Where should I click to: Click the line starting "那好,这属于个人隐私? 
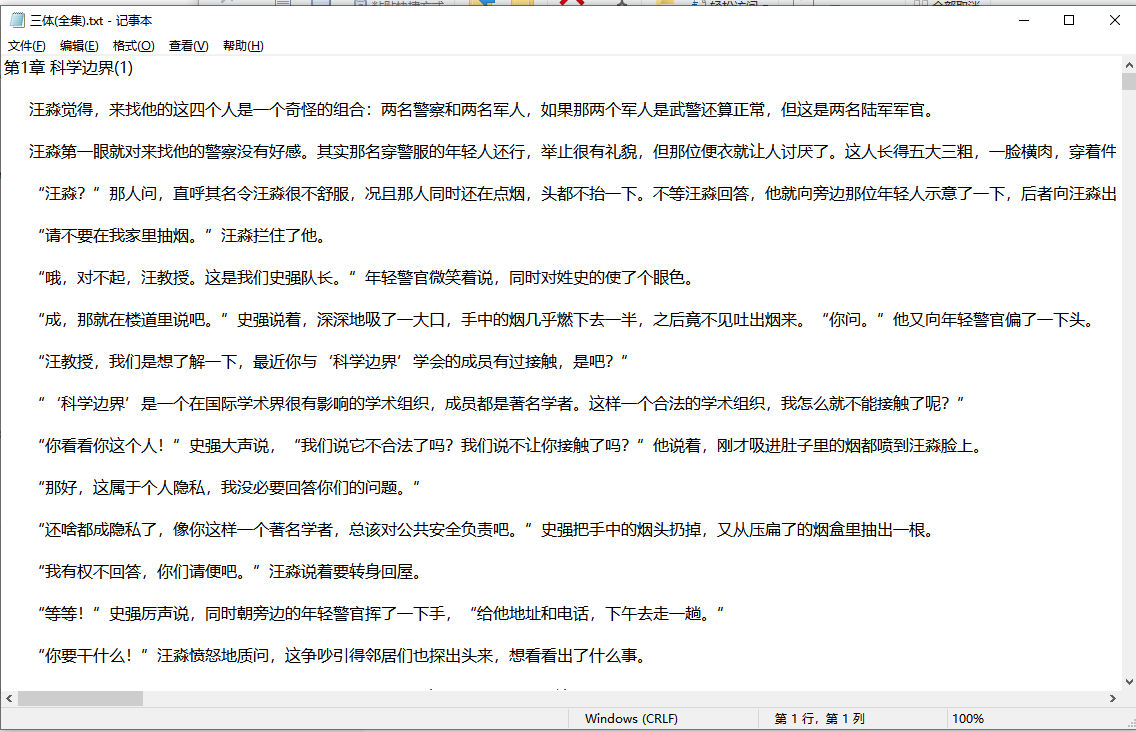click(229, 488)
